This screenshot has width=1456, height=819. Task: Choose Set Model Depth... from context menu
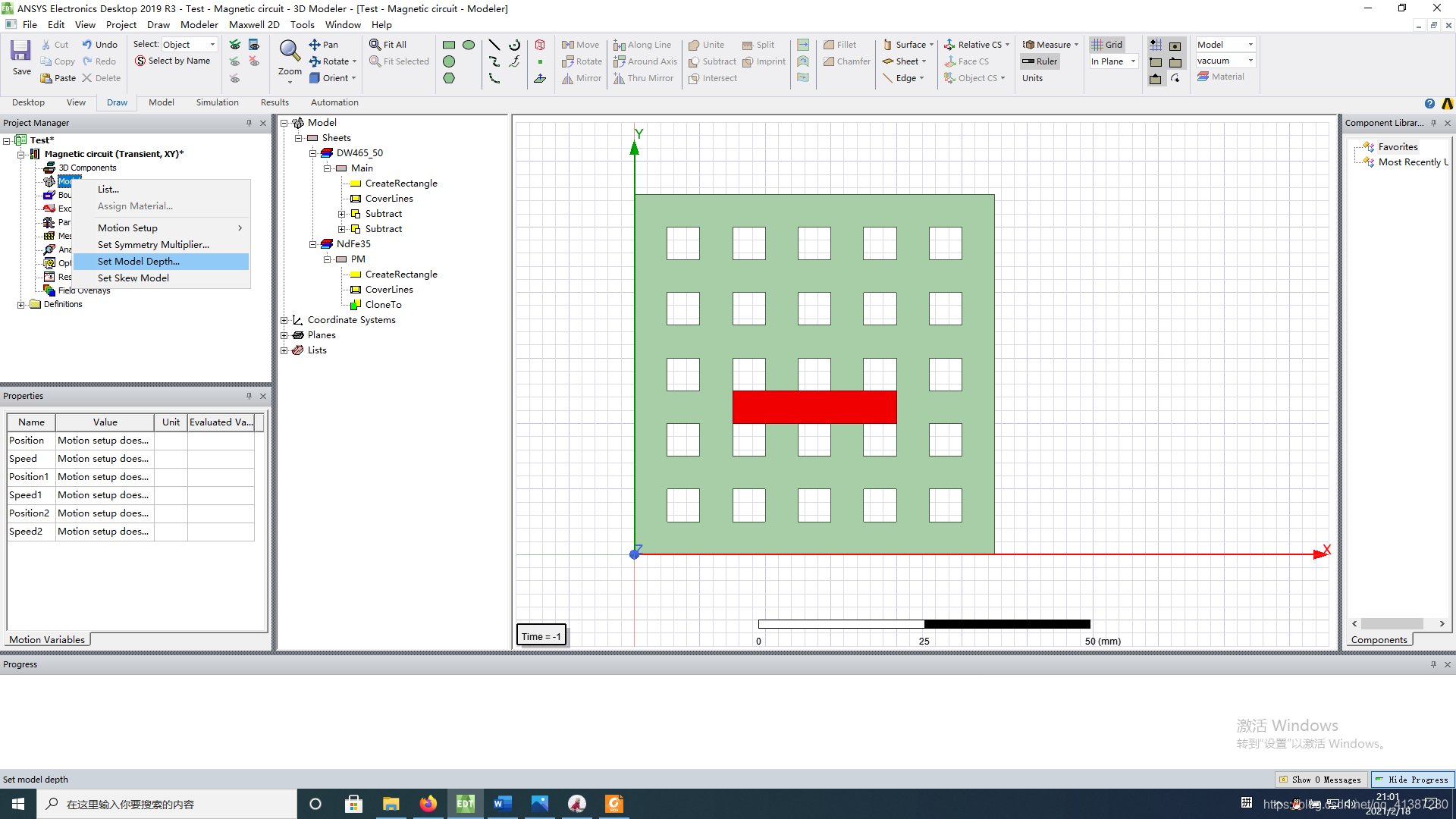pyautogui.click(x=162, y=262)
